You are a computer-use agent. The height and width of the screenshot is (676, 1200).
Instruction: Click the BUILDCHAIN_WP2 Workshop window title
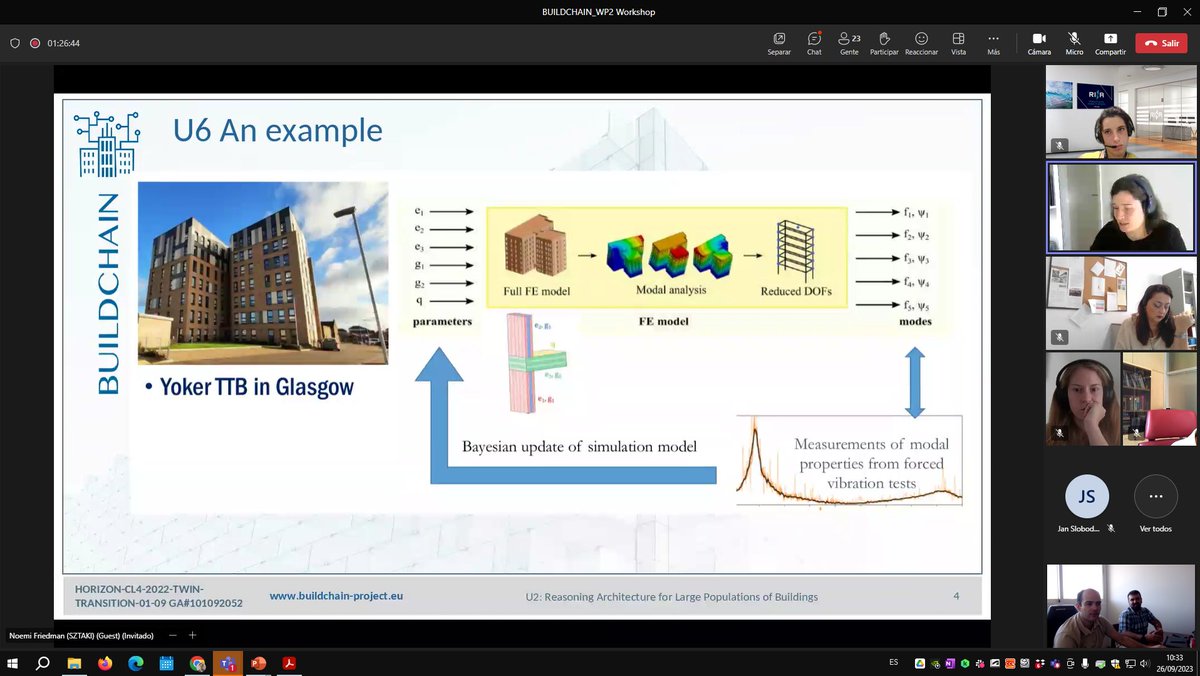(598, 12)
